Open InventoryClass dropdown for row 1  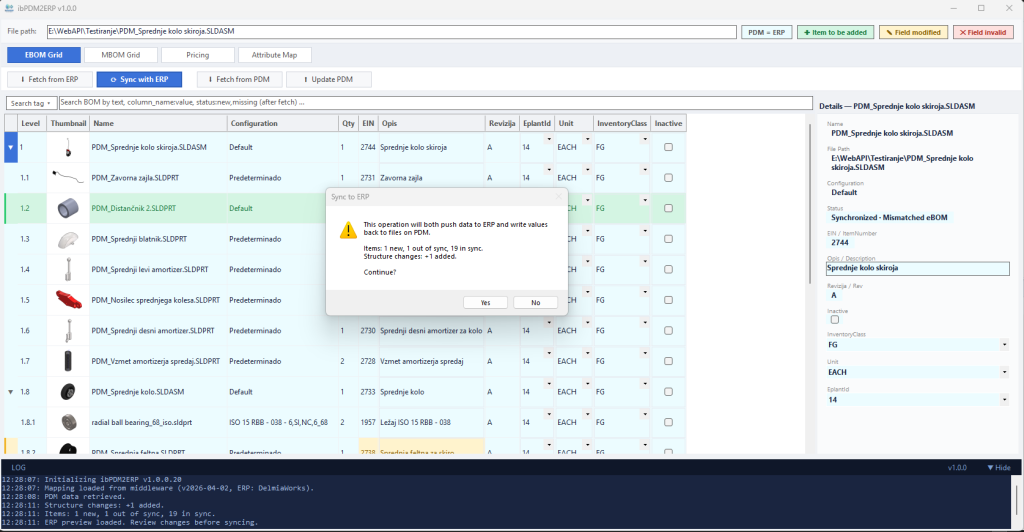[x=645, y=140]
